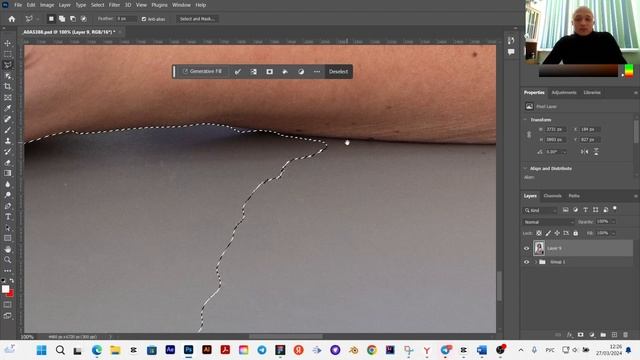Go to the Home screen
The width and height of the screenshot is (640, 360).
(11, 19)
